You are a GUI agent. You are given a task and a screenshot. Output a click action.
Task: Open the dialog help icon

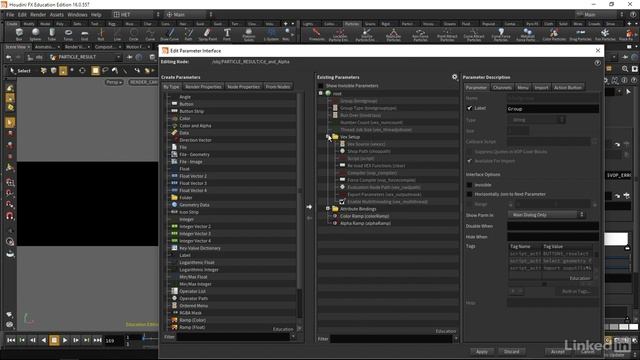tap(597, 63)
